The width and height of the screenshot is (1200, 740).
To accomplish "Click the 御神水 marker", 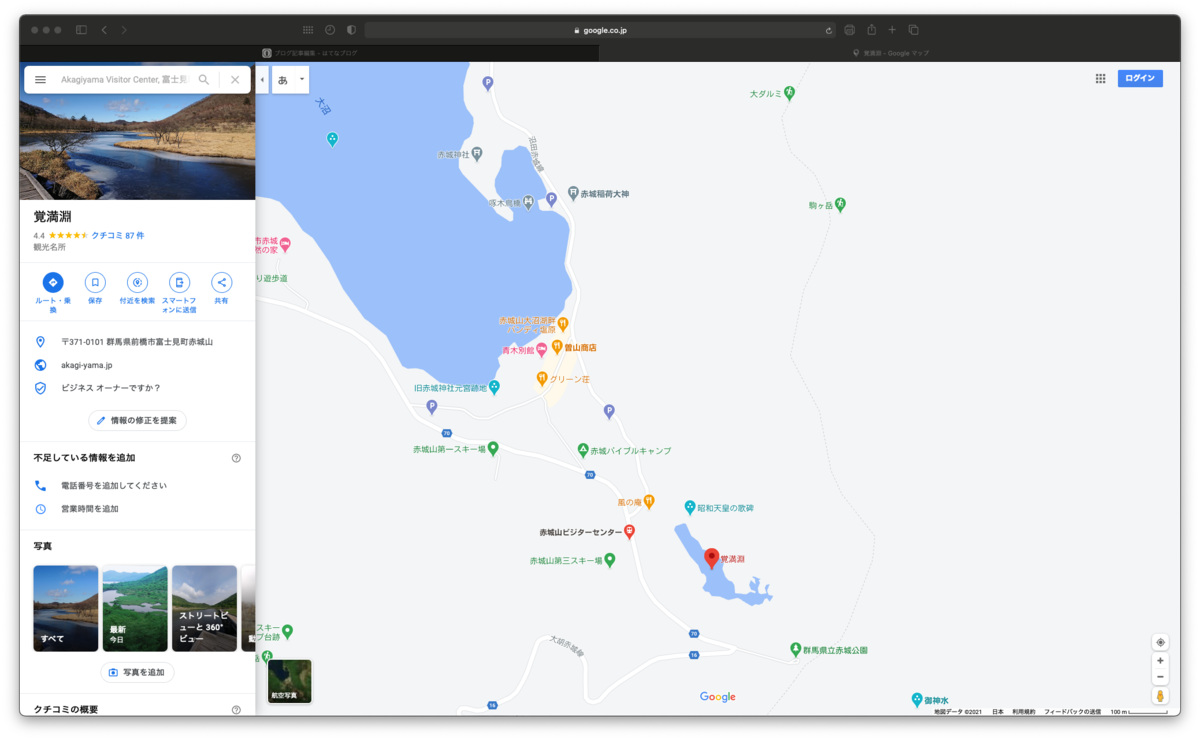I will click(917, 699).
